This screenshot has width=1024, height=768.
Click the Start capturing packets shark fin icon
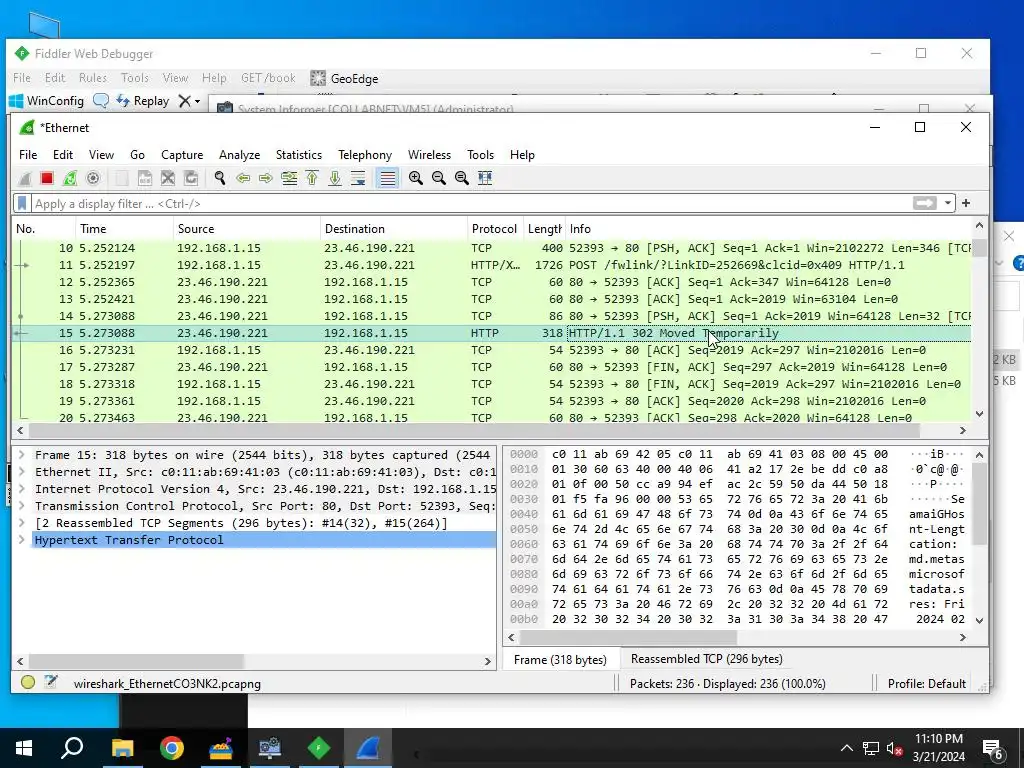[x=25, y=178]
